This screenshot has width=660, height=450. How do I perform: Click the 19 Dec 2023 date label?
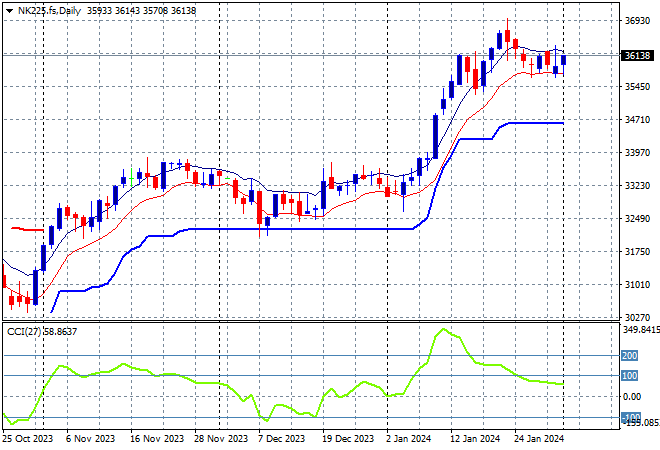coord(348,439)
